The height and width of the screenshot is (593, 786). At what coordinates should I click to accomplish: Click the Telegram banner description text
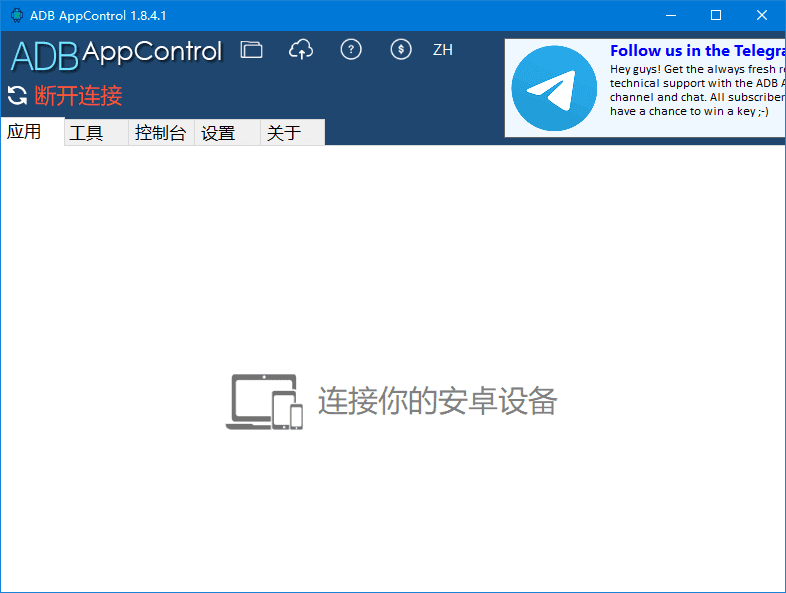(x=697, y=90)
